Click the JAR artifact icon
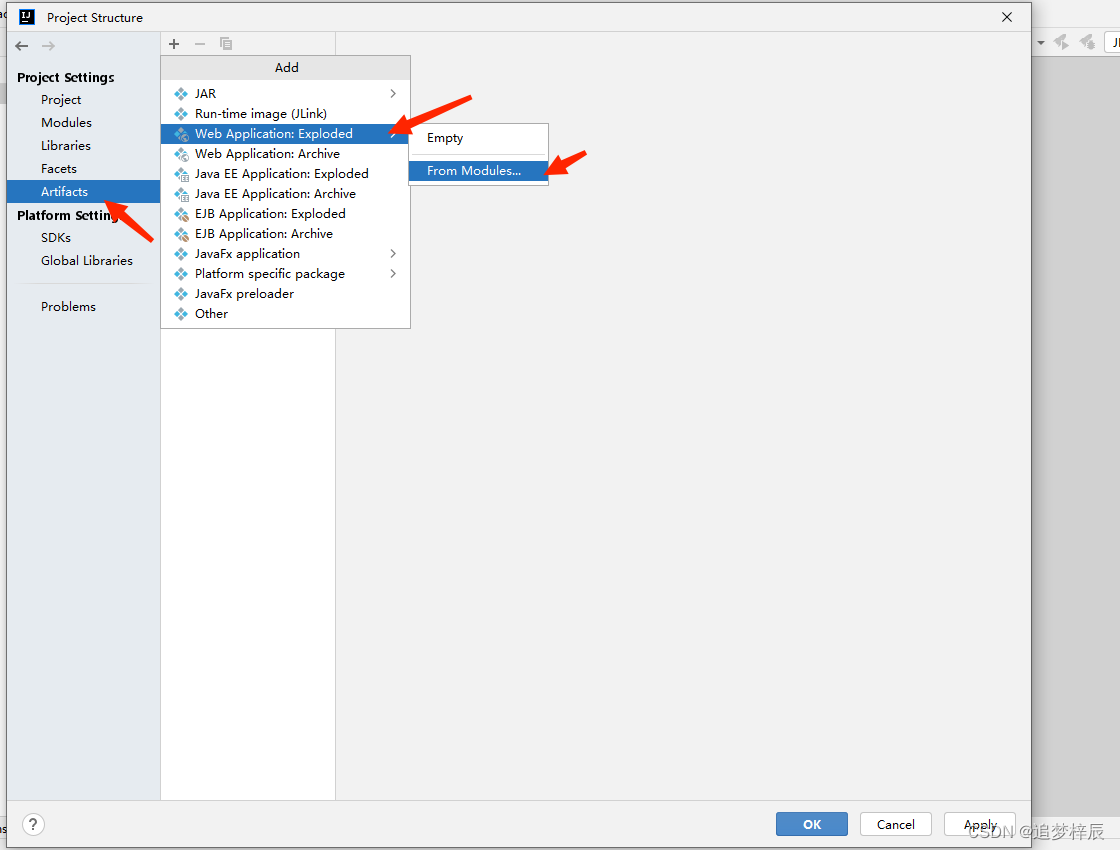The width and height of the screenshot is (1120, 850). (181, 94)
